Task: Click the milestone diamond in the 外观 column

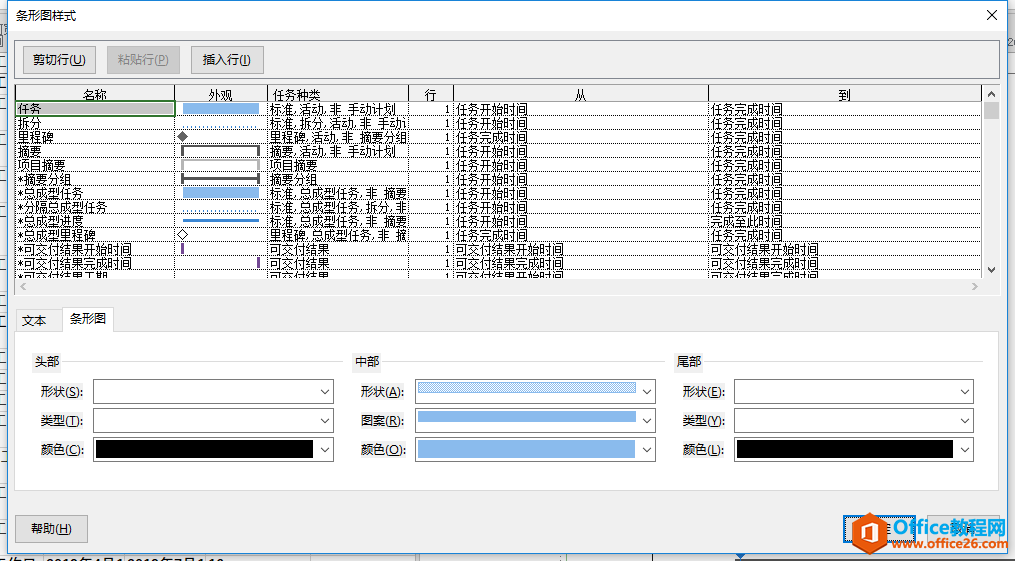Action: (x=182, y=136)
